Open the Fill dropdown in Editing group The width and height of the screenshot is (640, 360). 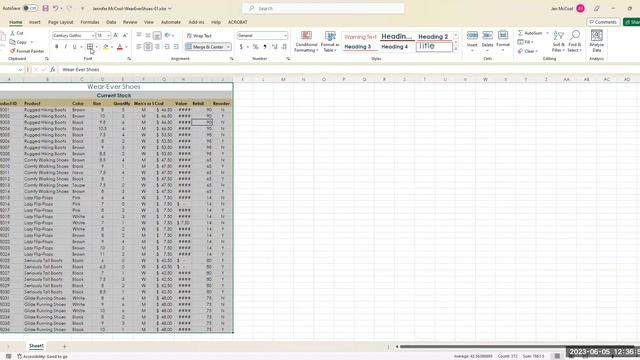click(526, 42)
